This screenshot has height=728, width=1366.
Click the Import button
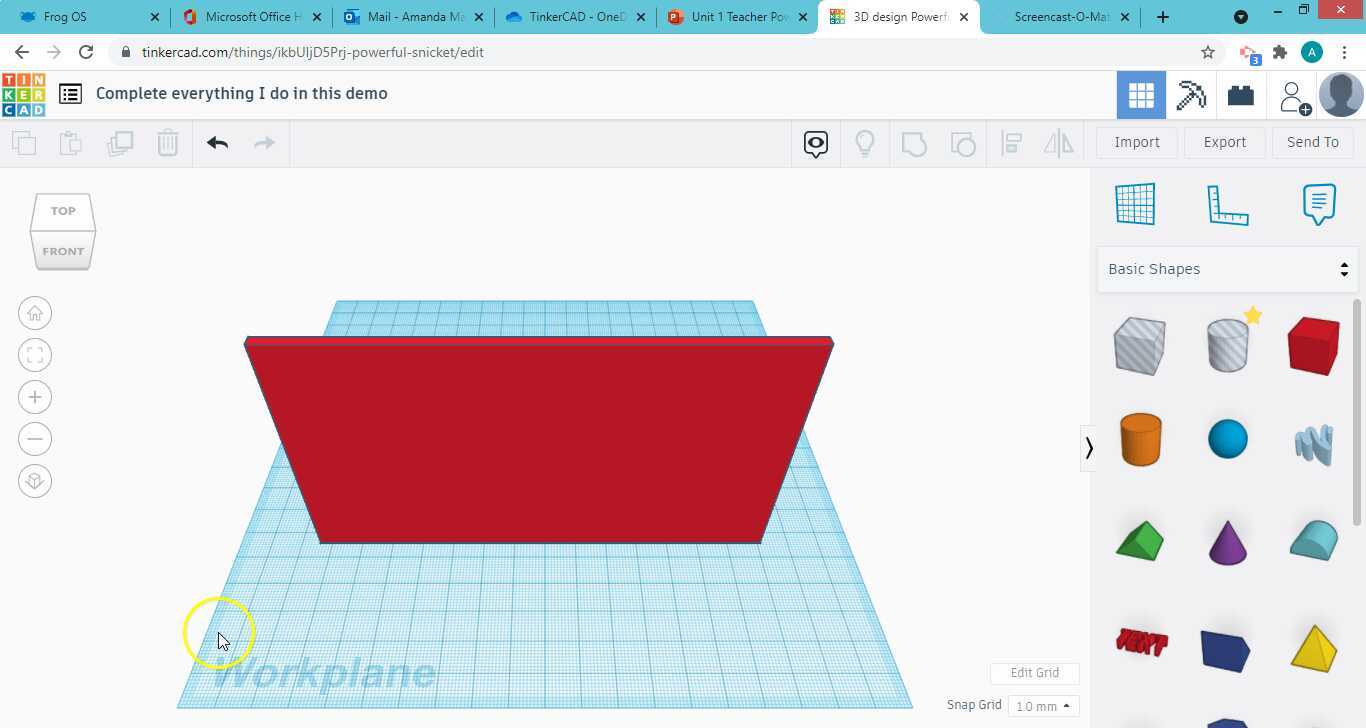point(1136,142)
